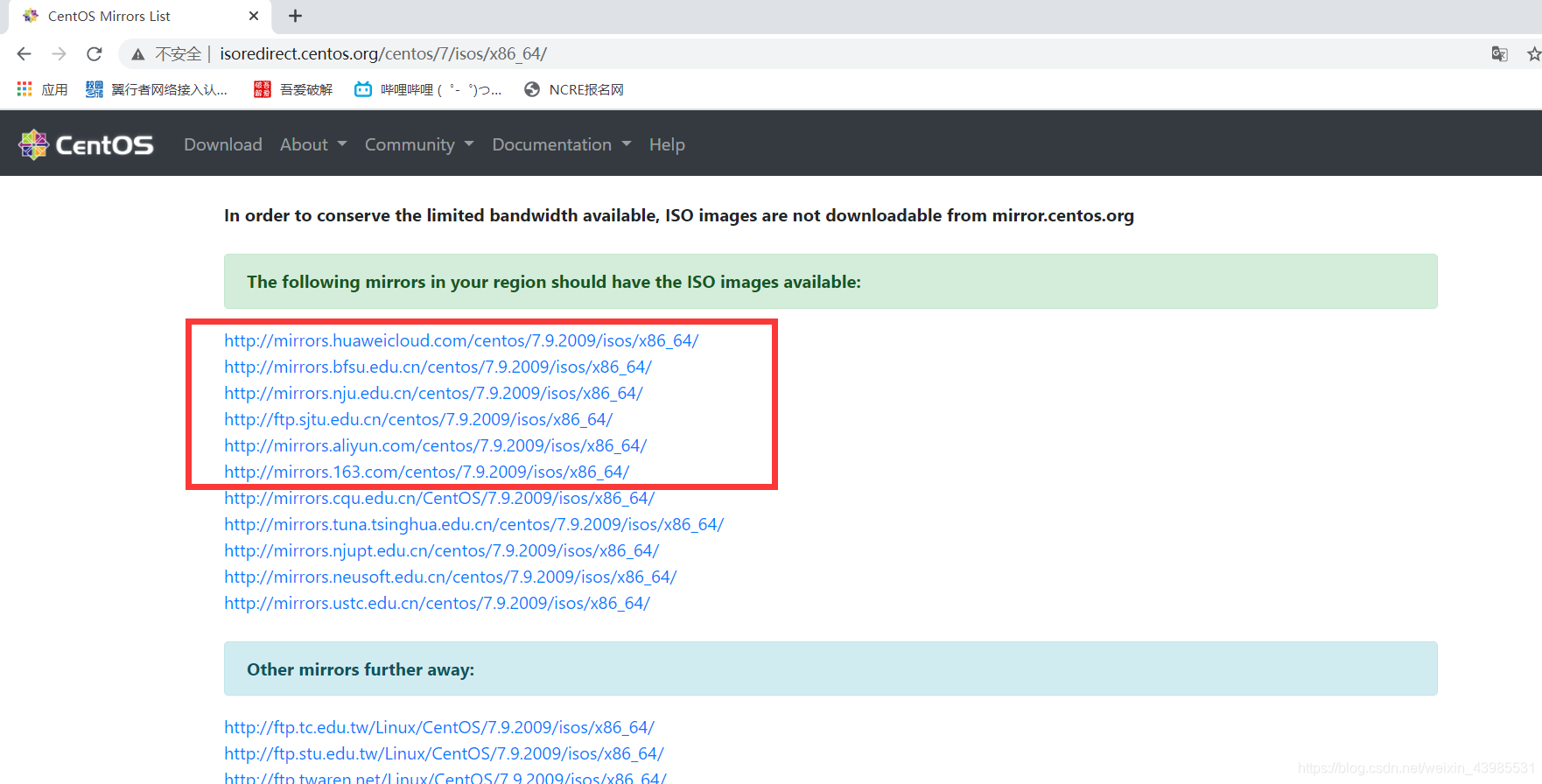
Task: Reload the current page
Action: pyautogui.click(x=95, y=54)
